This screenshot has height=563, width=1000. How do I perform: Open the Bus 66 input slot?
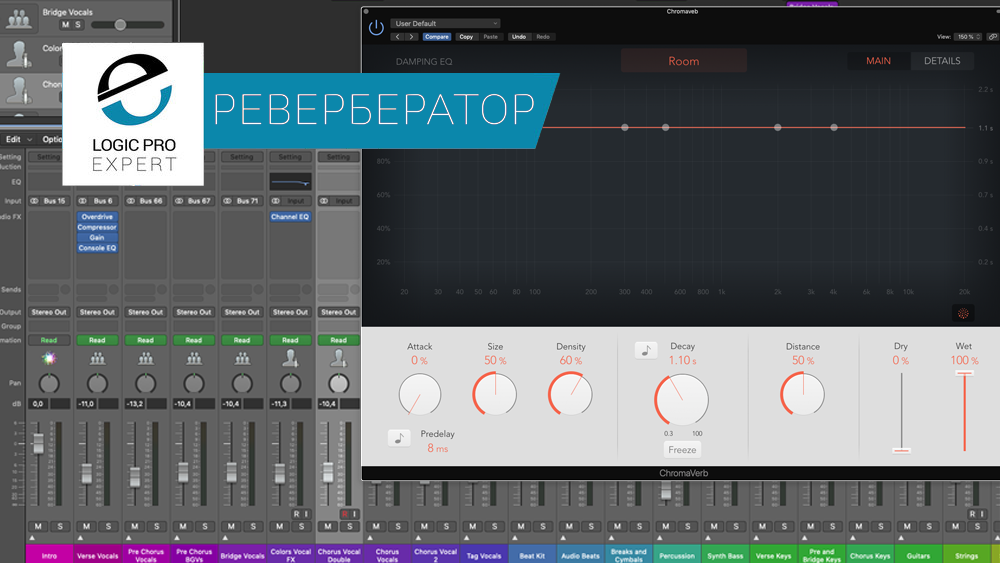pyautogui.click(x=145, y=201)
